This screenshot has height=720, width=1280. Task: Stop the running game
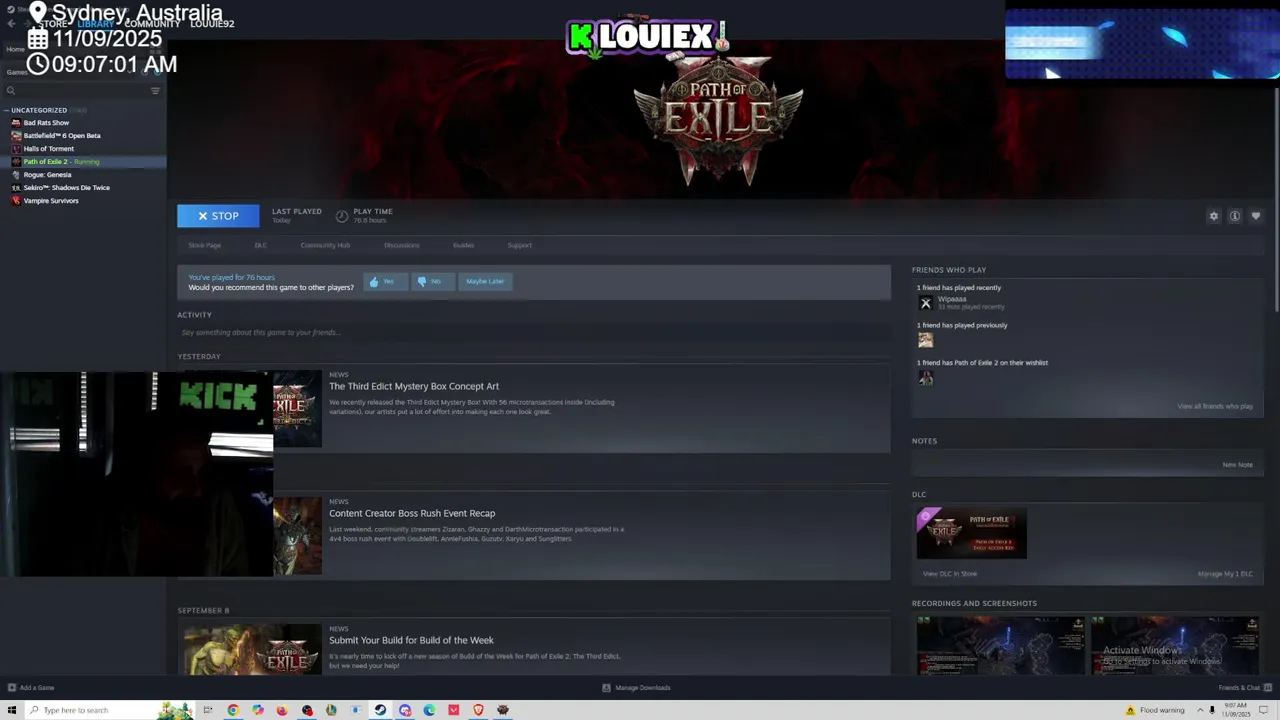(x=218, y=216)
